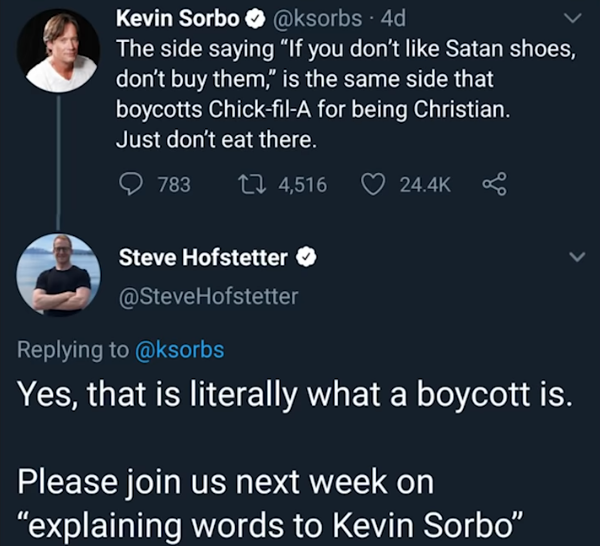Open the share icon on Kevin's tweet
The width and height of the screenshot is (600, 546).
point(493,184)
